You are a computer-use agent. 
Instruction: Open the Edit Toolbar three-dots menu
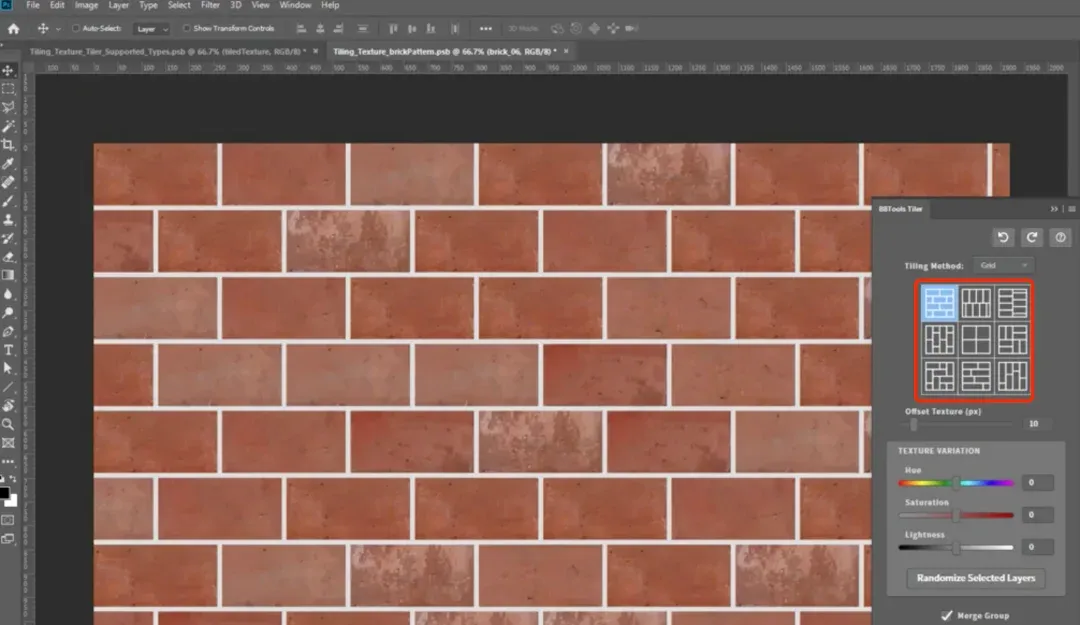point(8,461)
